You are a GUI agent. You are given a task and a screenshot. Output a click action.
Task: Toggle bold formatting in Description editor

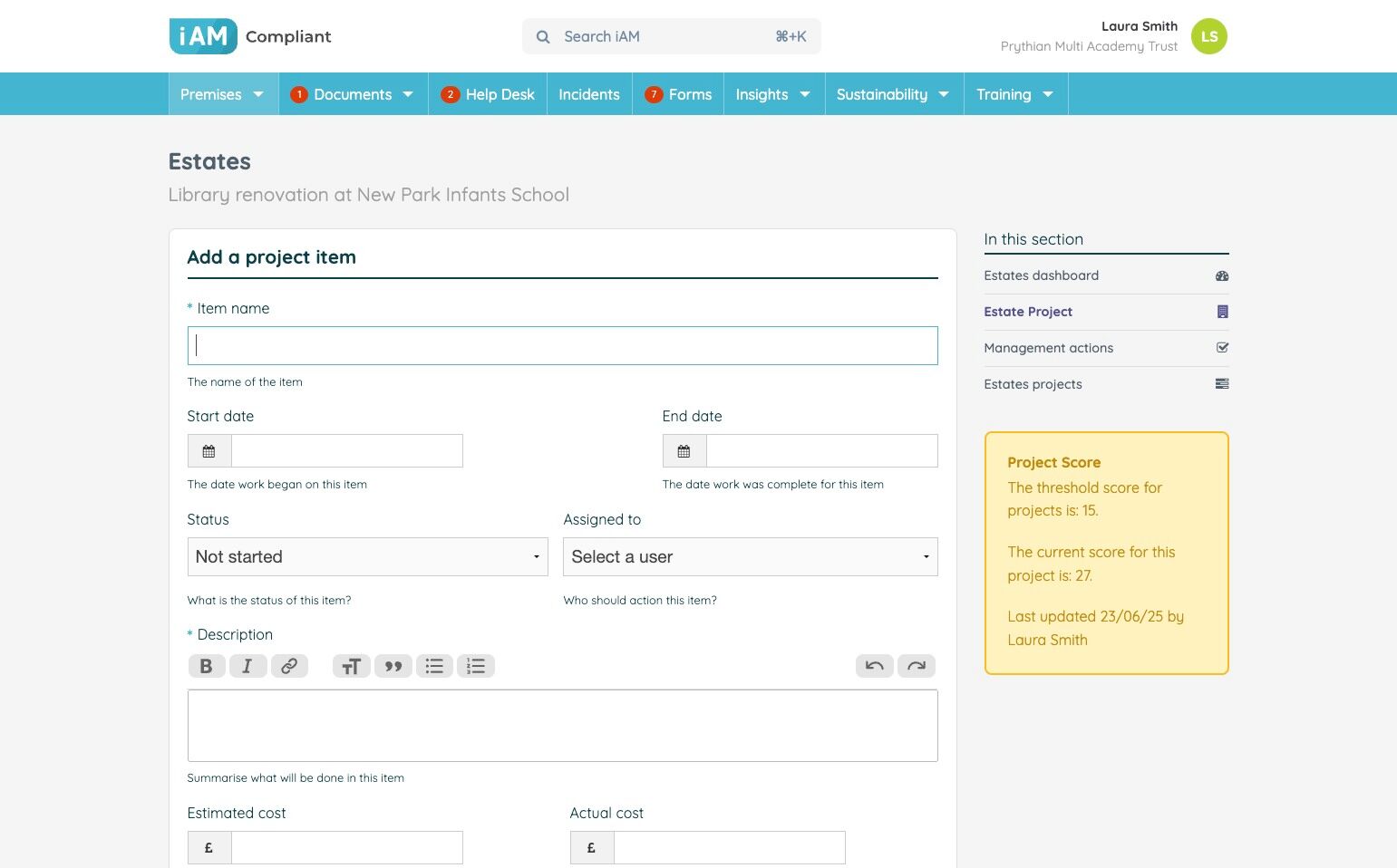click(x=206, y=666)
